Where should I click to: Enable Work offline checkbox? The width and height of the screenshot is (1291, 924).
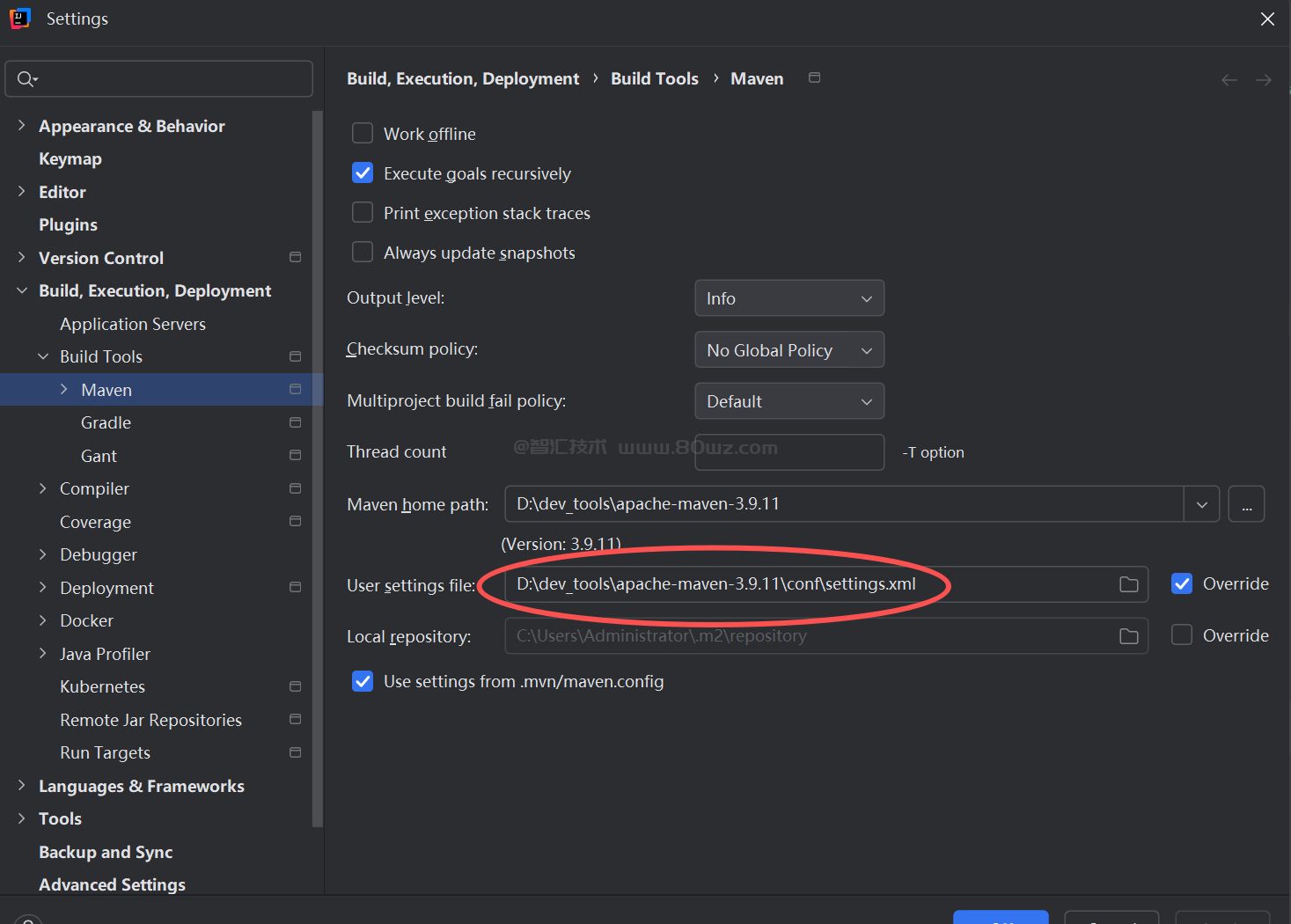tap(363, 133)
